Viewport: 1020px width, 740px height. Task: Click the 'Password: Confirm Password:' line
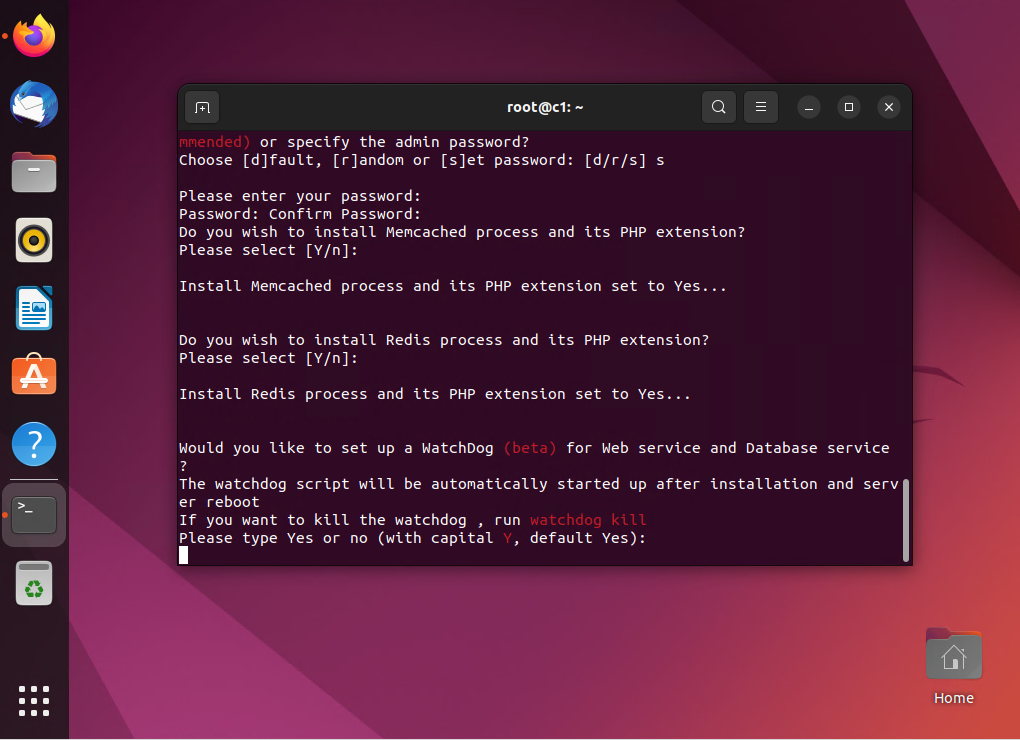(300, 214)
